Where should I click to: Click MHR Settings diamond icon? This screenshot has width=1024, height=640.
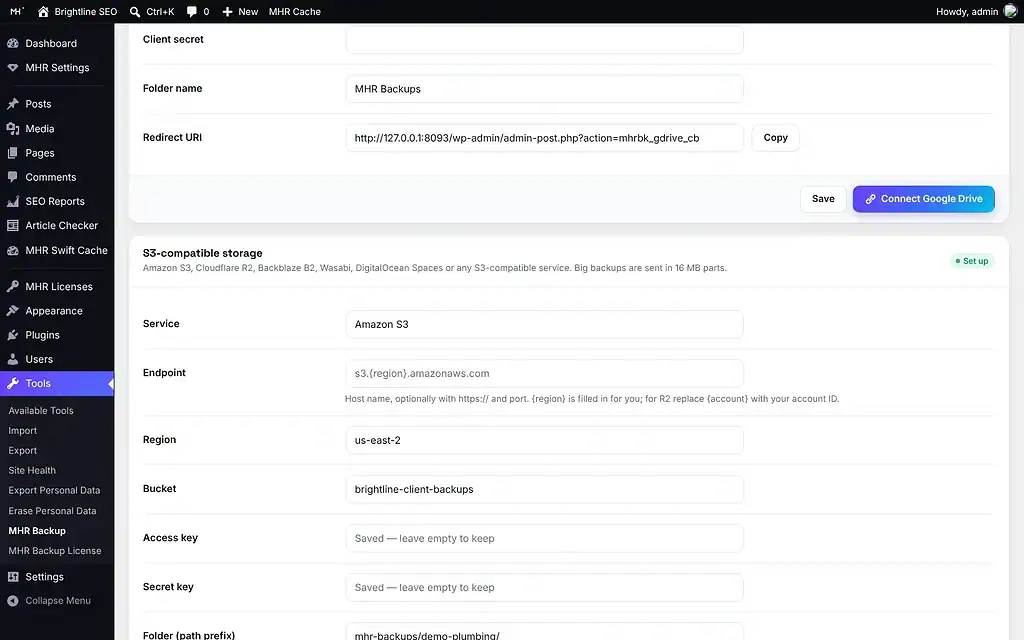12,67
